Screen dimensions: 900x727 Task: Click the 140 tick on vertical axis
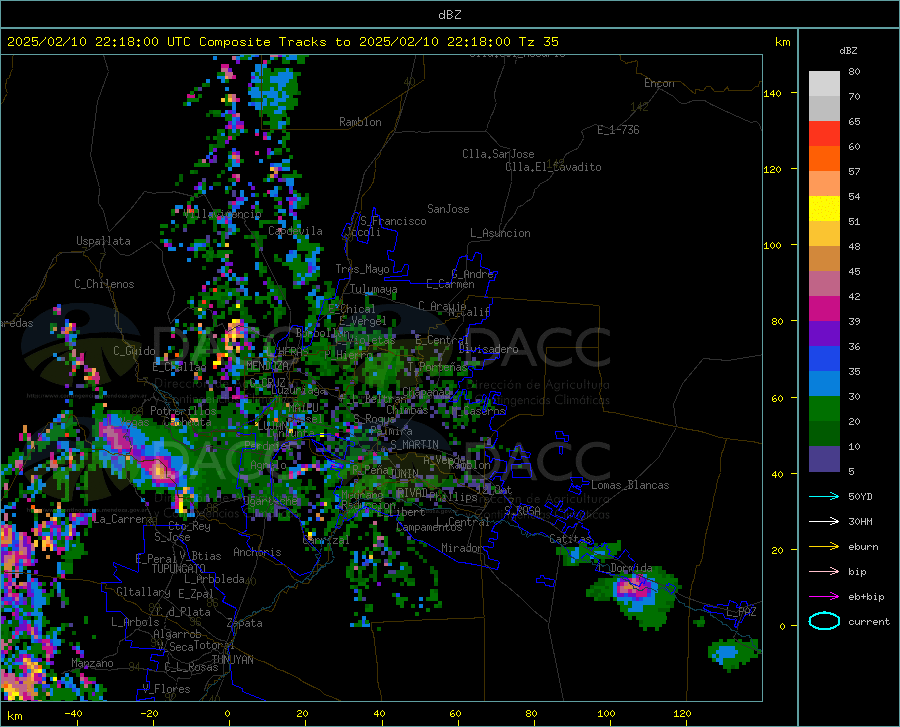click(772, 93)
